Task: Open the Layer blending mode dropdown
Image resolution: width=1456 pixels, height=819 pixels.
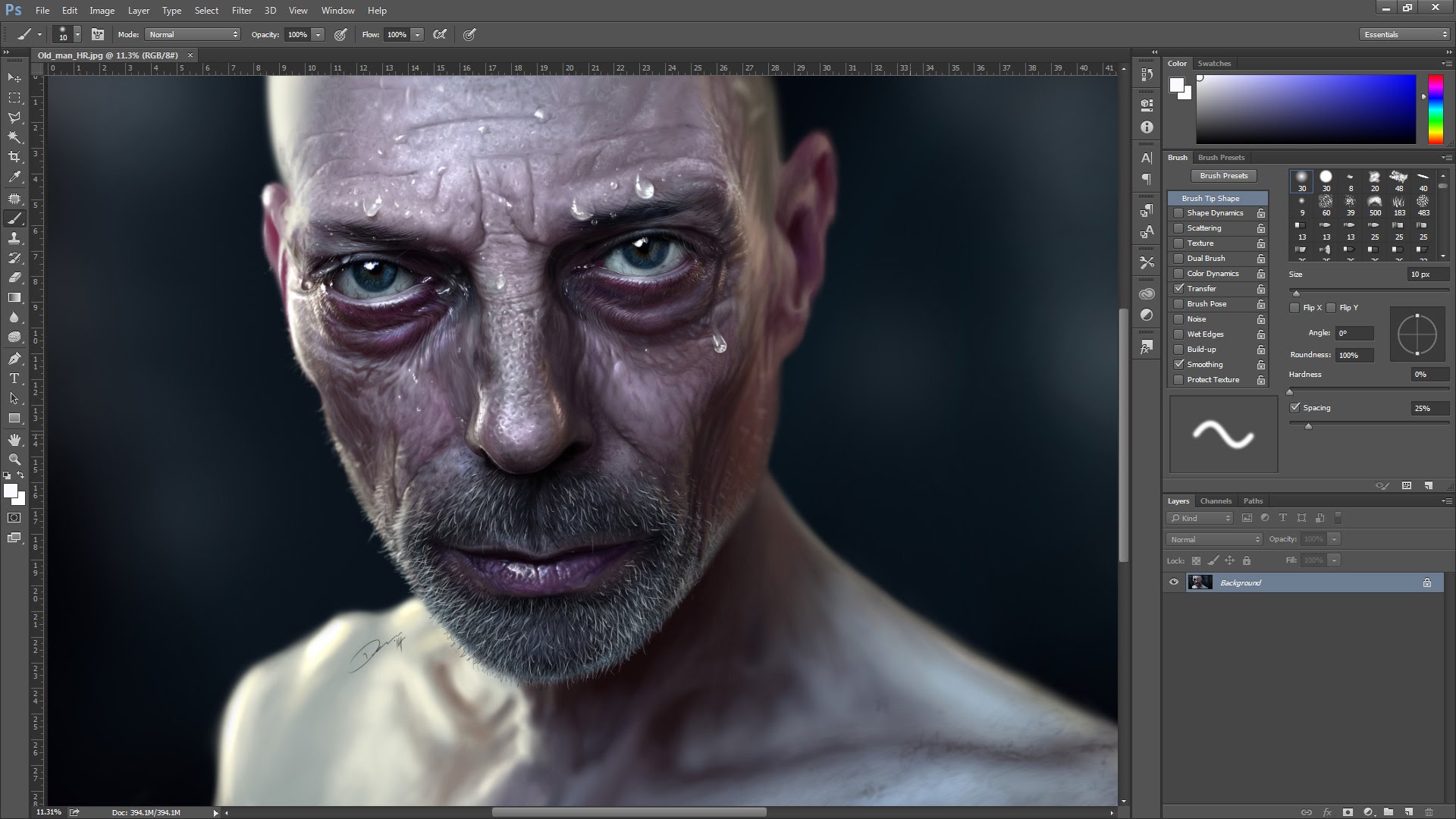Action: click(1213, 539)
